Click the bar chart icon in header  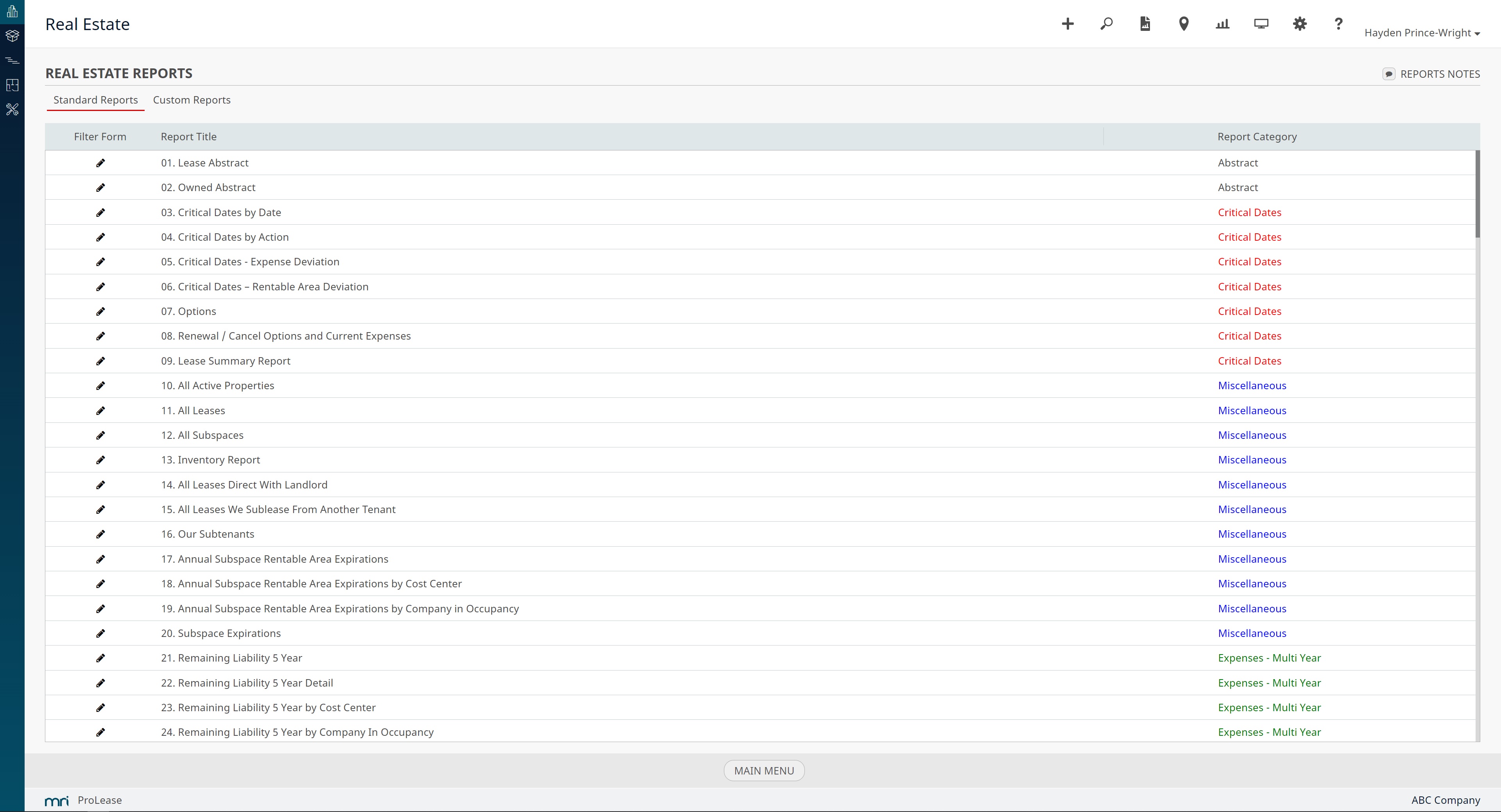pyautogui.click(x=1222, y=24)
